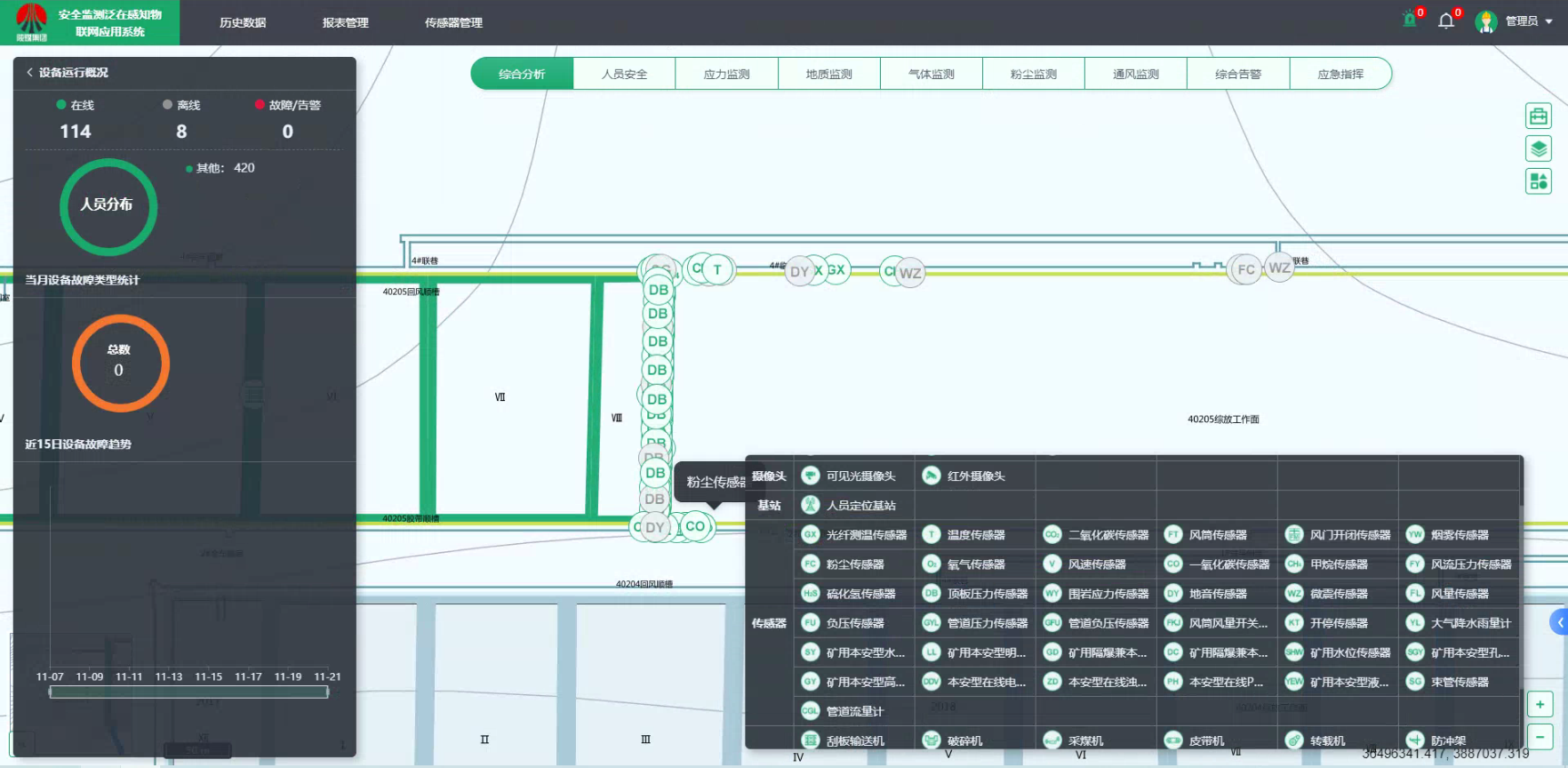Open the 传感器管理 menu
The width and height of the screenshot is (1568, 768).
(x=453, y=22)
